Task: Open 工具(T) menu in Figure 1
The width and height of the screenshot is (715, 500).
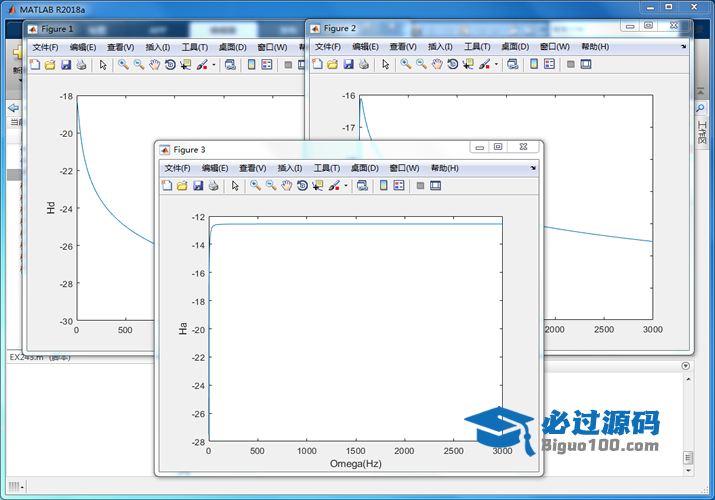Action: [x=195, y=47]
